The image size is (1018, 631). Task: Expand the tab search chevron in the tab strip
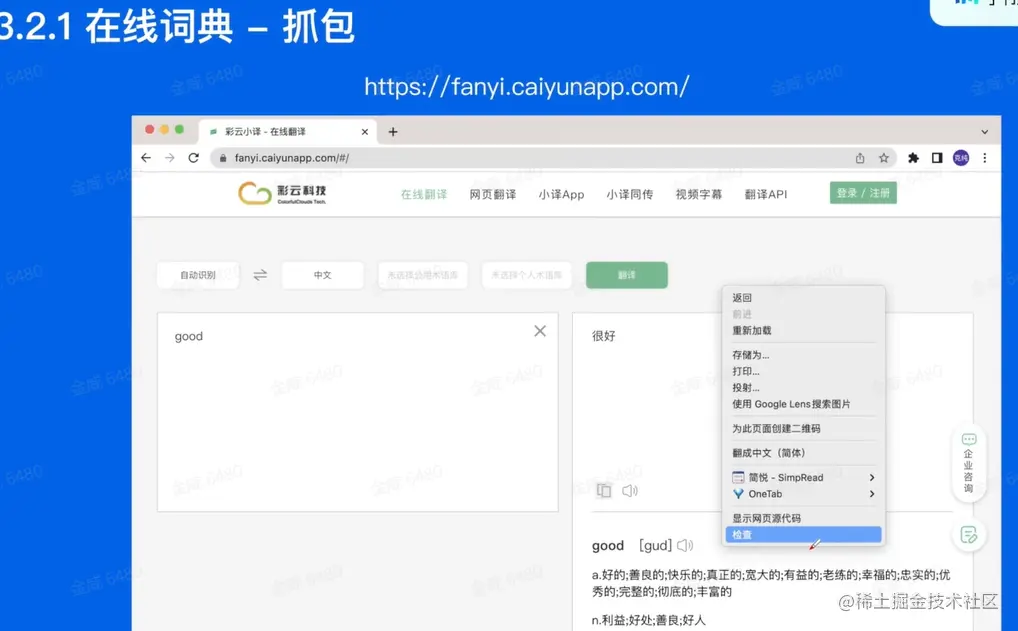pyautogui.click(x=985, y=132)
